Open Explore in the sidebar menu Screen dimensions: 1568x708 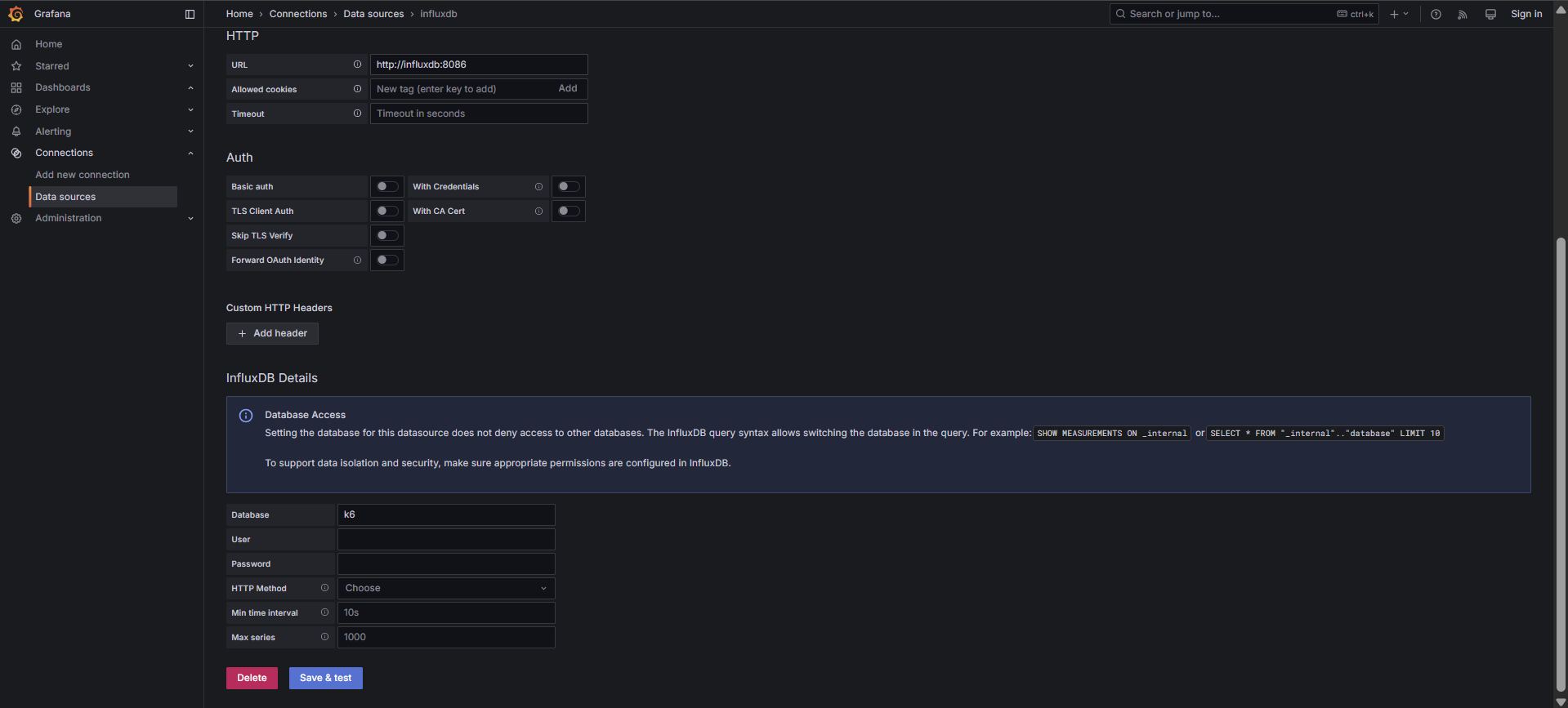click(x=52, y=109)
